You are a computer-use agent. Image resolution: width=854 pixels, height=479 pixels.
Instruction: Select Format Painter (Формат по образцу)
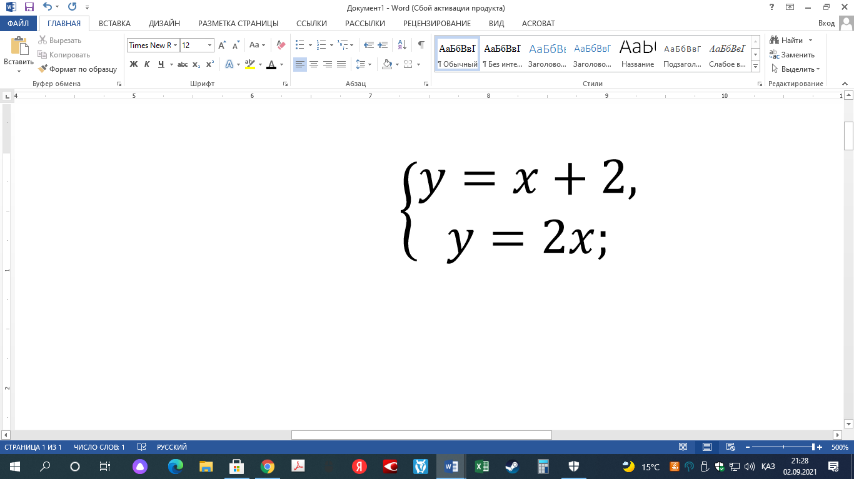coord(77,69)
